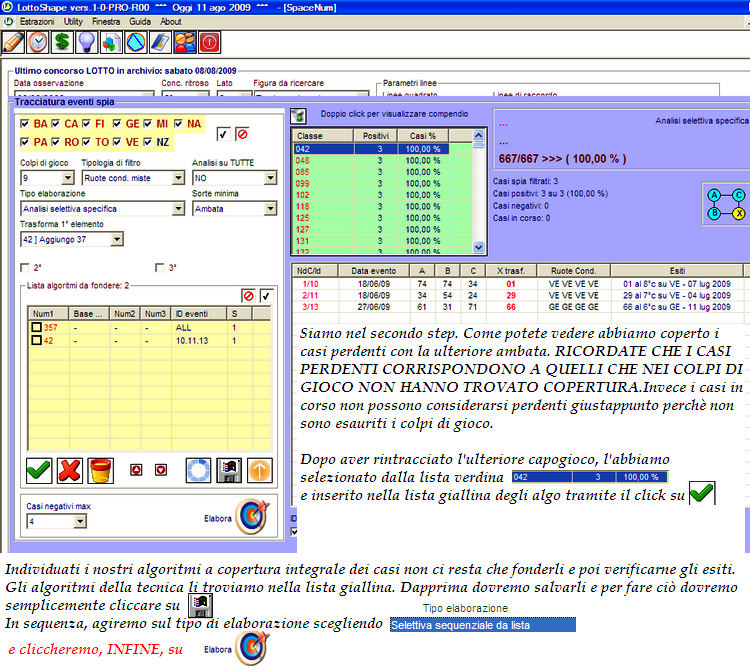Image resolution: width=750 pixels, height=668 pixels.
Task: Click the check-all icon beside the ruote checkboxes
Action: click(x=223, y=134)
